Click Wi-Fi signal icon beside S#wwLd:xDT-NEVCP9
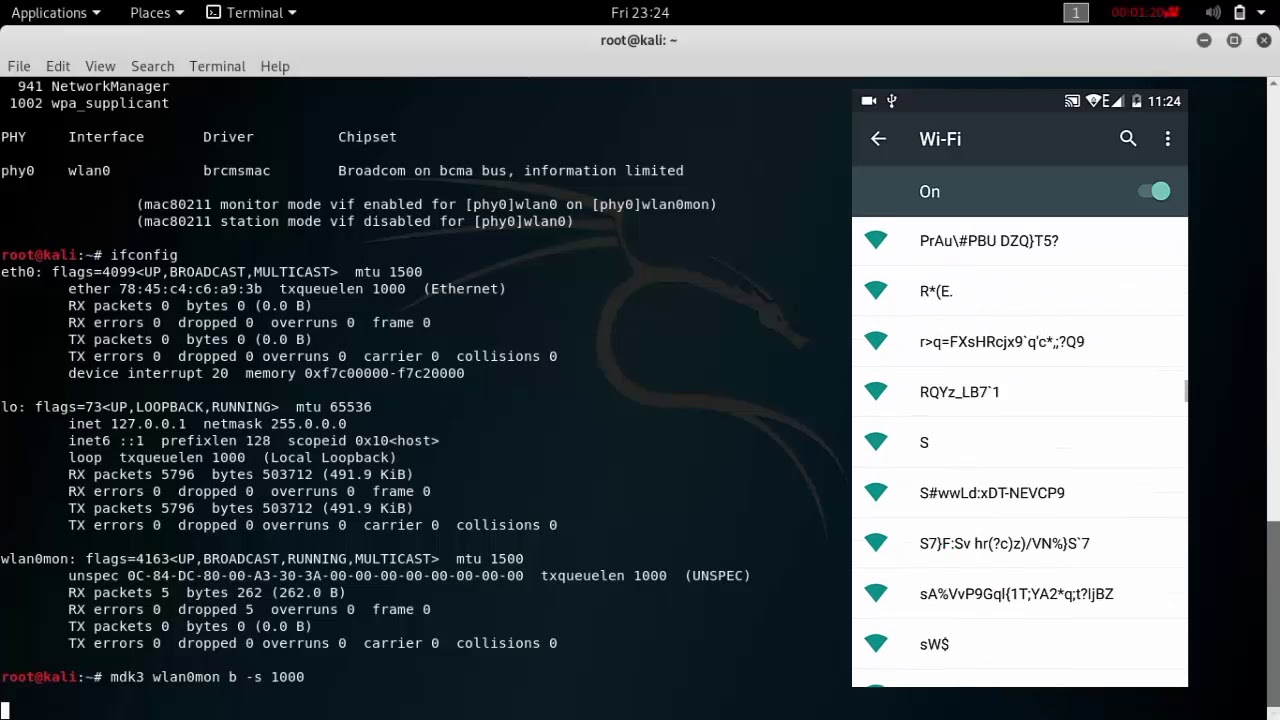The image size is (1280, 720). (x=876, y=492)
